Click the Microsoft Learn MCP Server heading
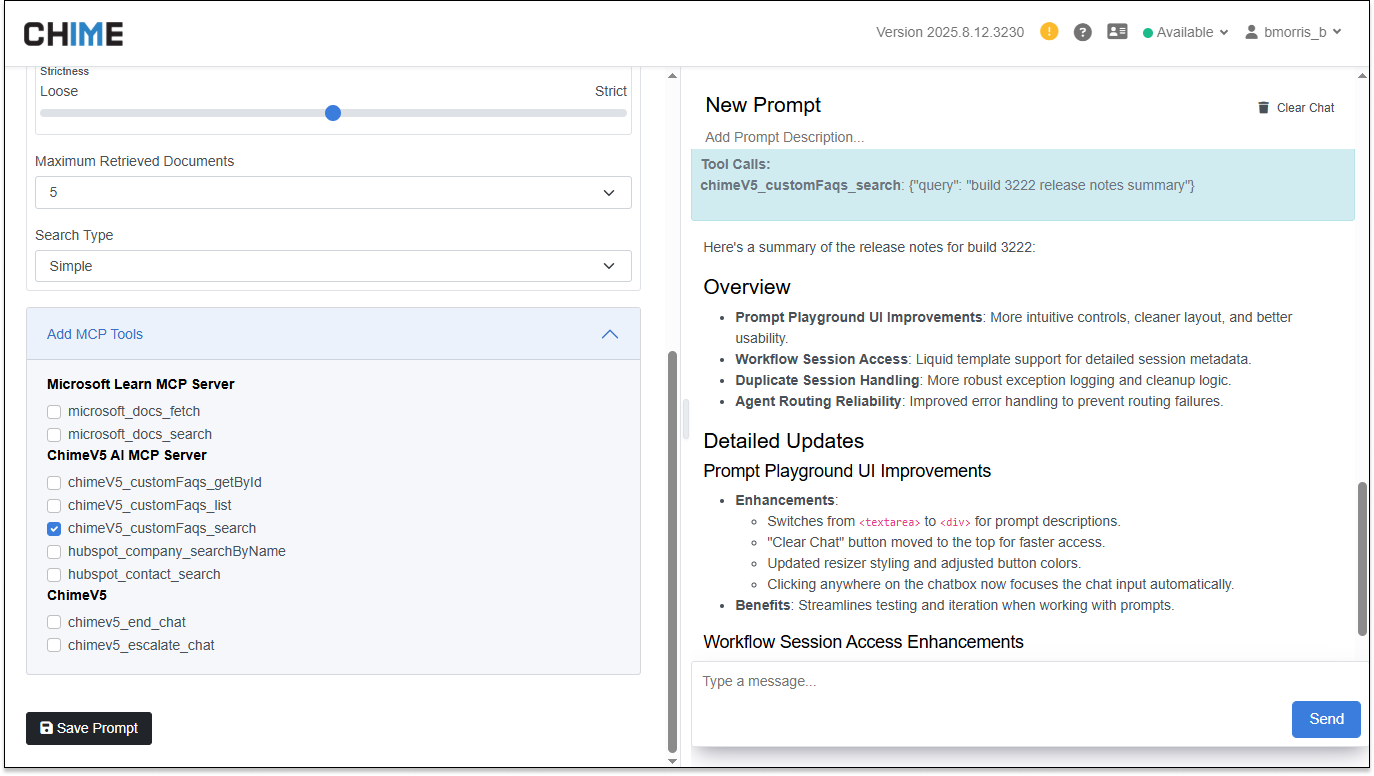The height and width of the screenshot is (776, 1374). [141, 384]
